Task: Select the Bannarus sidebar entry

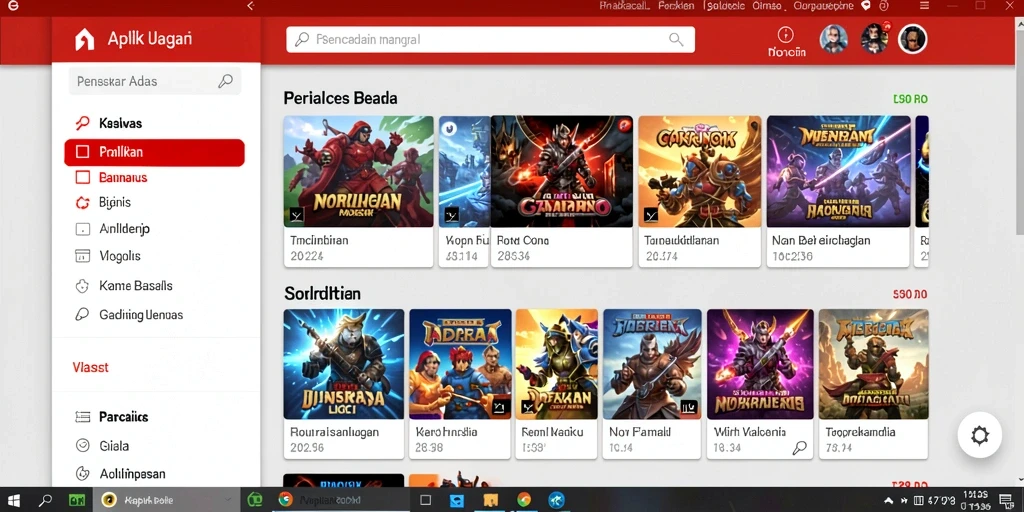Action: tap(112, 178)
